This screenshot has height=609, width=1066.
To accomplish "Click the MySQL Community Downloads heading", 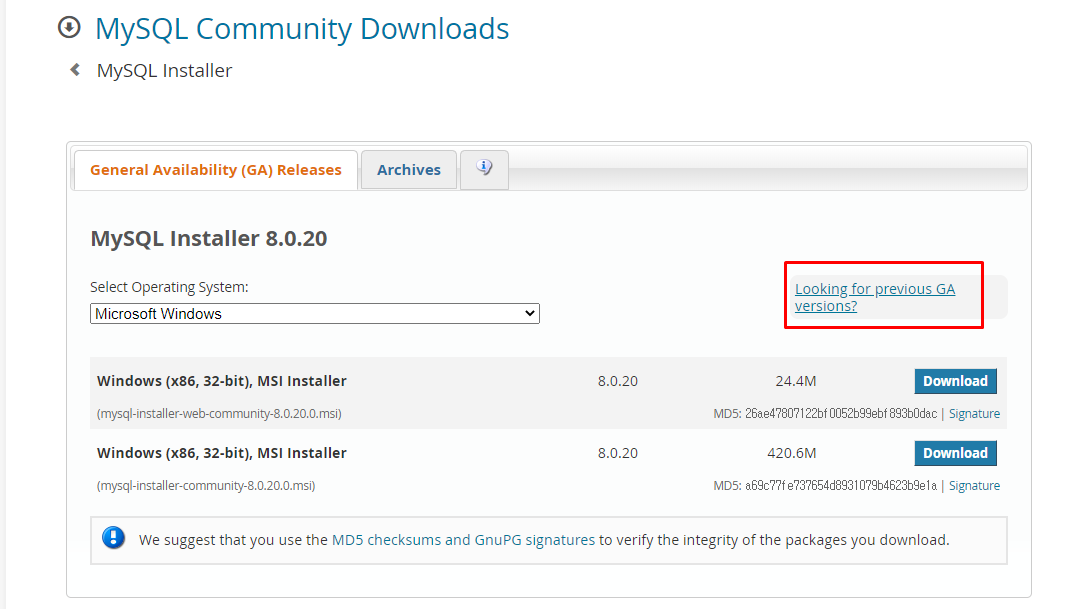I will click(302, 29).
